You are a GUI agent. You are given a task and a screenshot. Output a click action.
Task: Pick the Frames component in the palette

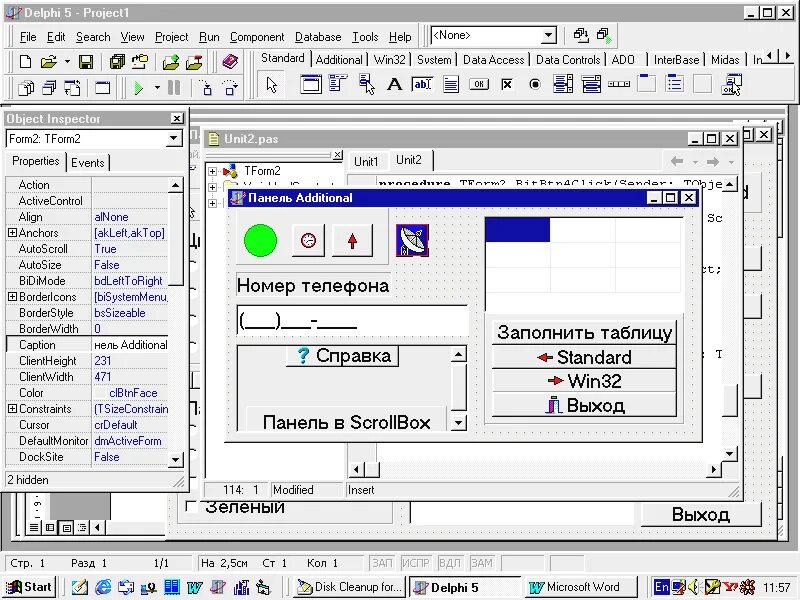click(311, 84)
